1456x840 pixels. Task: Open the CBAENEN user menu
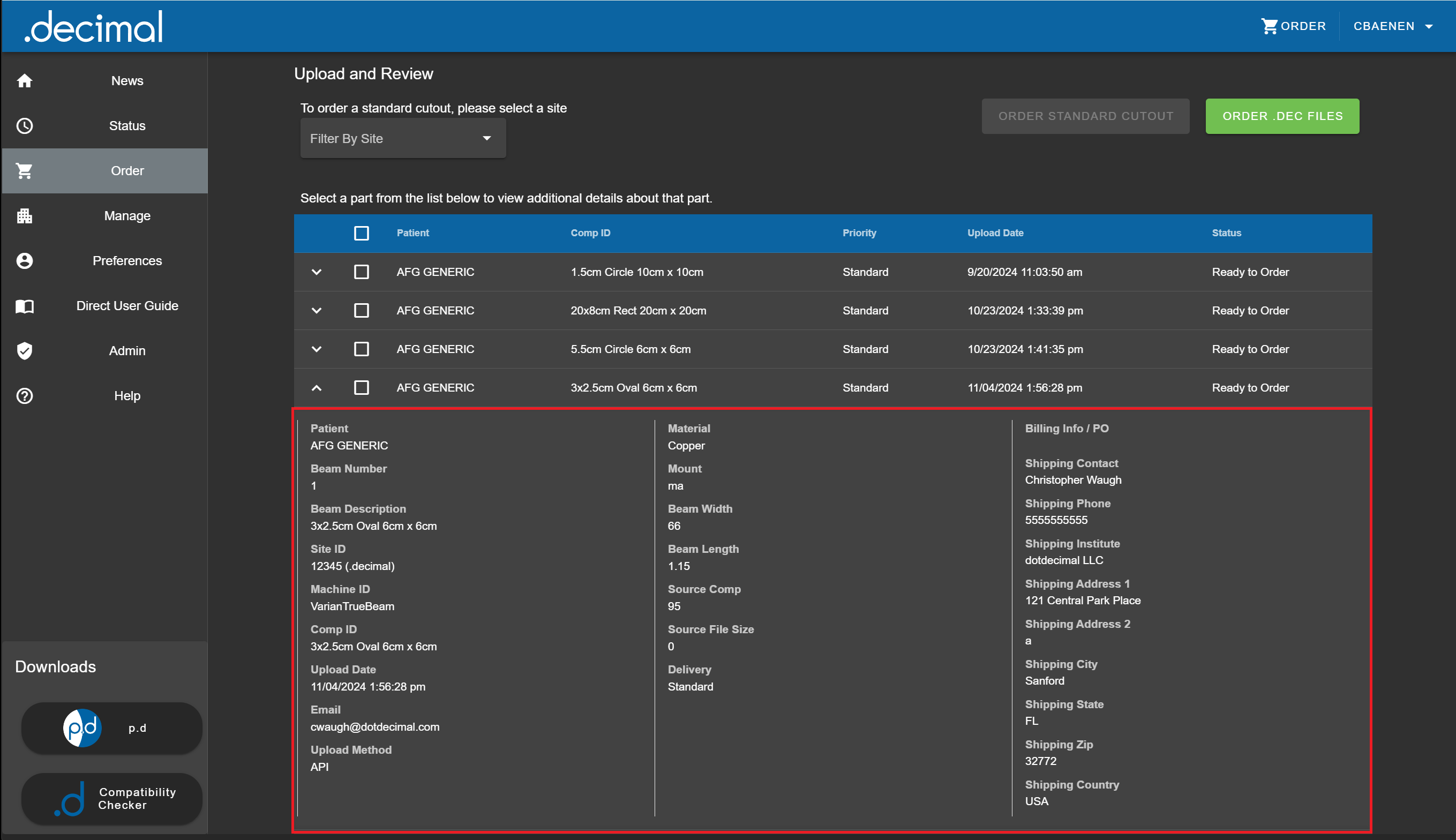coord(1393,26)
